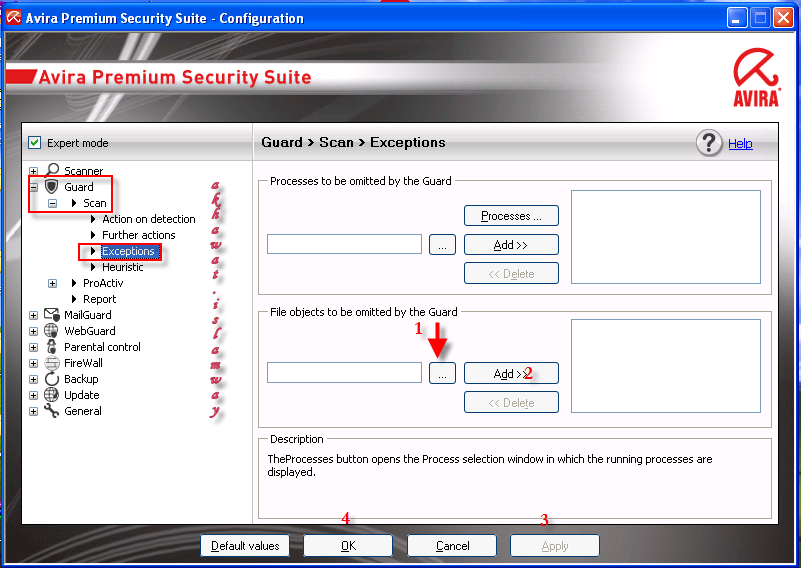The image size is (801, 568).
Task: Click the file object input field
Action: pos(344,373)
